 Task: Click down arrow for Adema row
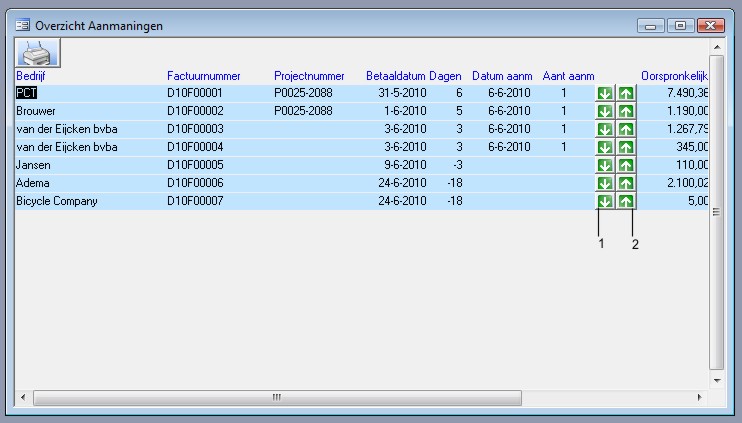(x=604, y=183)
